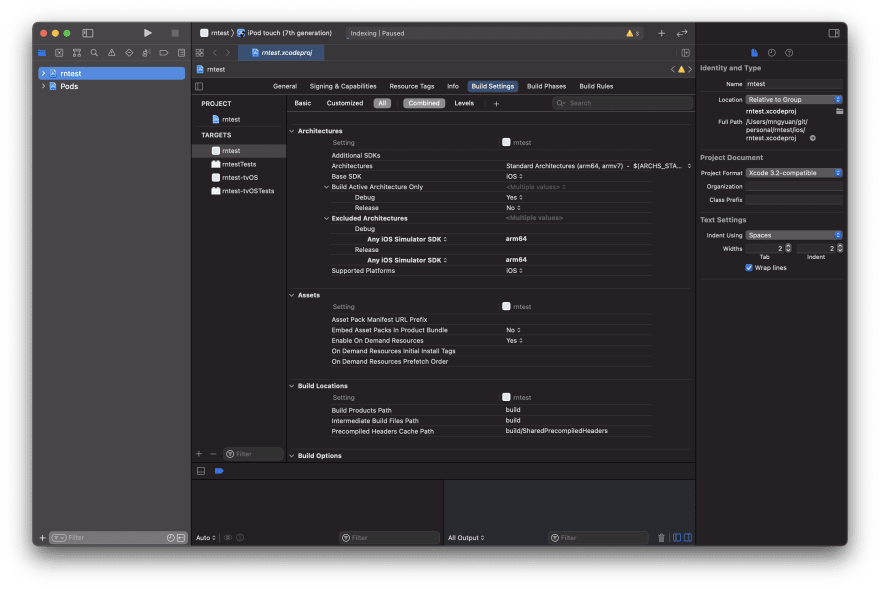880x589 pixels.
Task: Click the breakpoints arrow icon in debug bar
Action: point(219,471)
